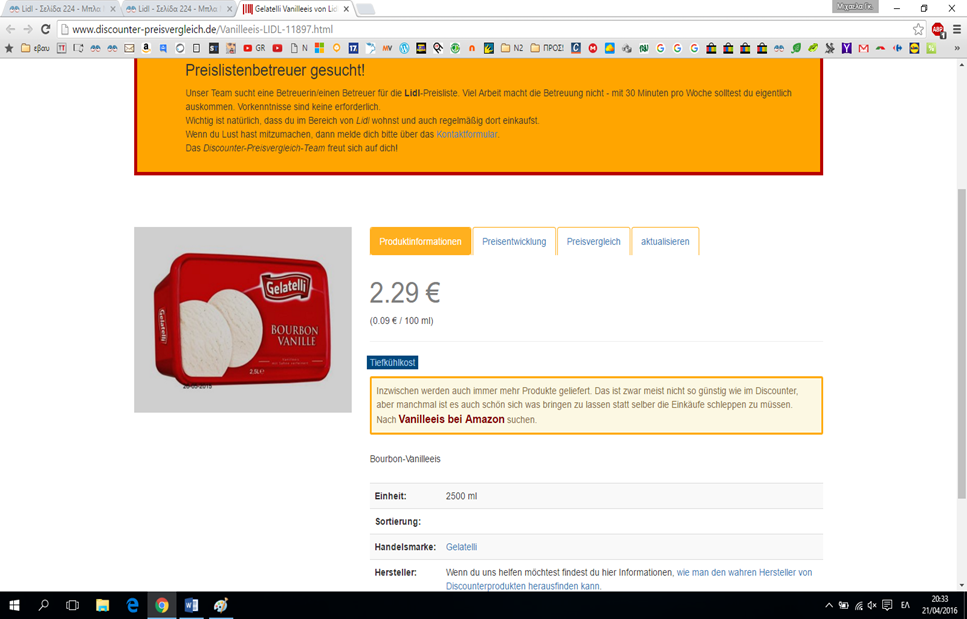Open the N page bookmark
The height and width of the screenshot is (619, 967).
tap(299, 48)
